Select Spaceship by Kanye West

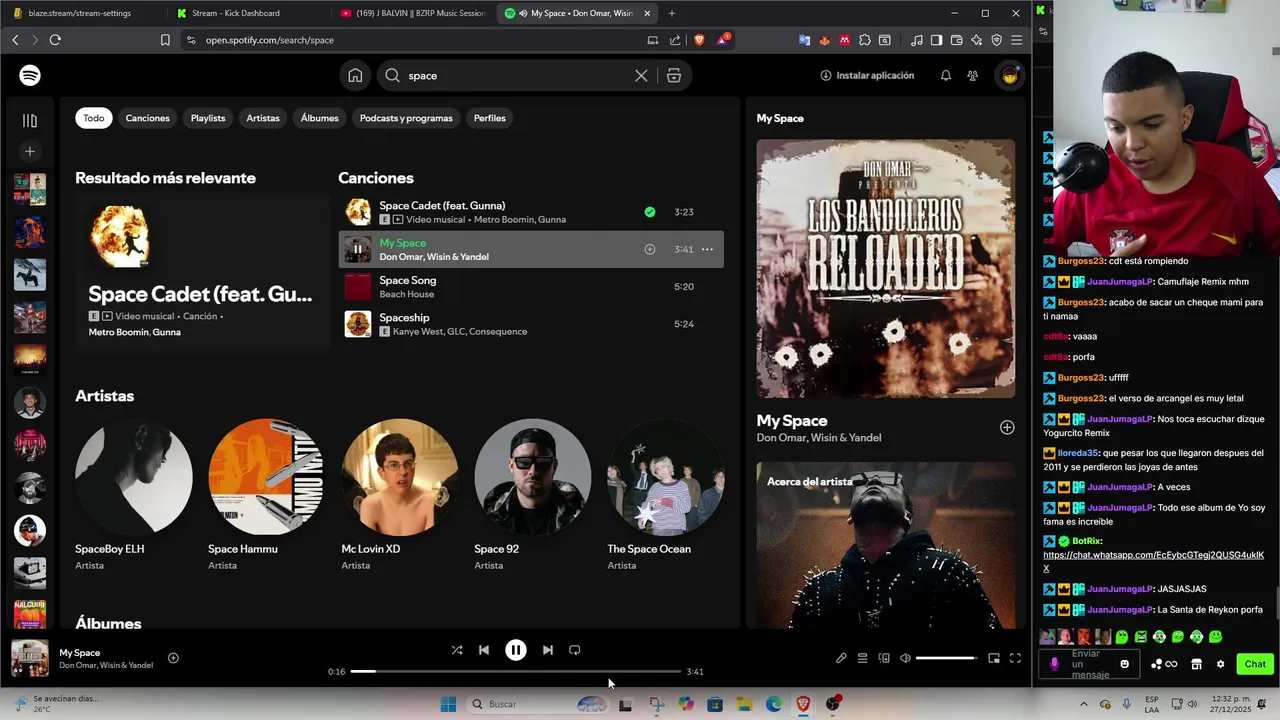pyautogui.click(x=530, y=324)
